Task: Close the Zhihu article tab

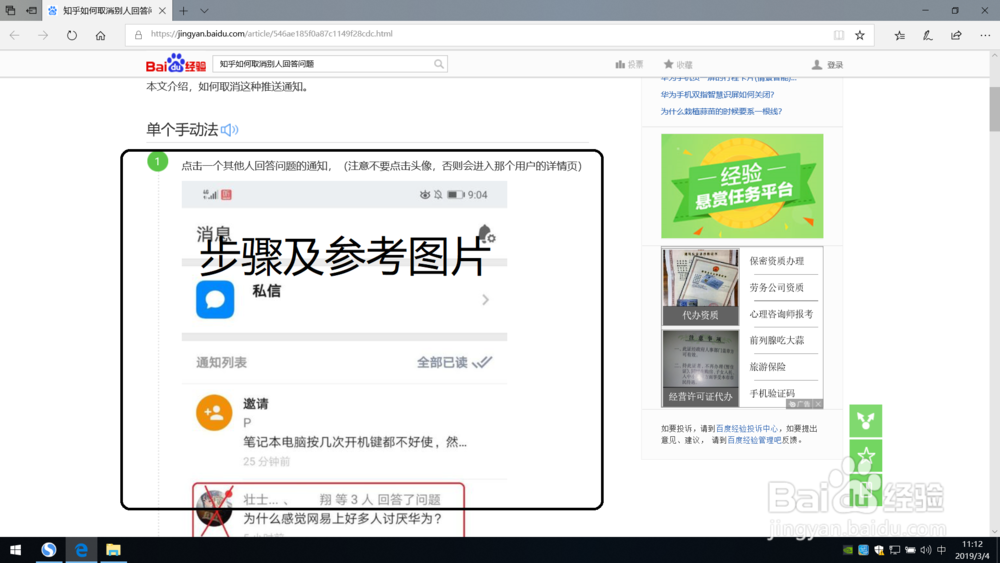Action: point(162,10)
